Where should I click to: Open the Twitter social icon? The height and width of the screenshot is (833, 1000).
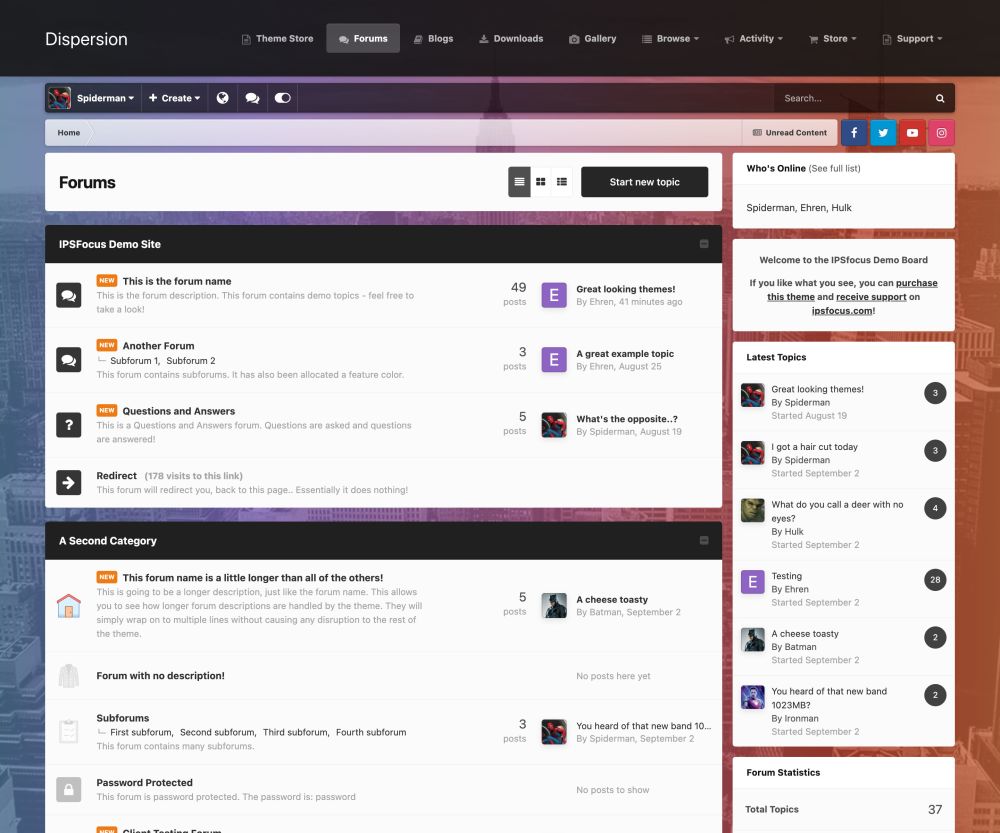click(x=883, y=133)
